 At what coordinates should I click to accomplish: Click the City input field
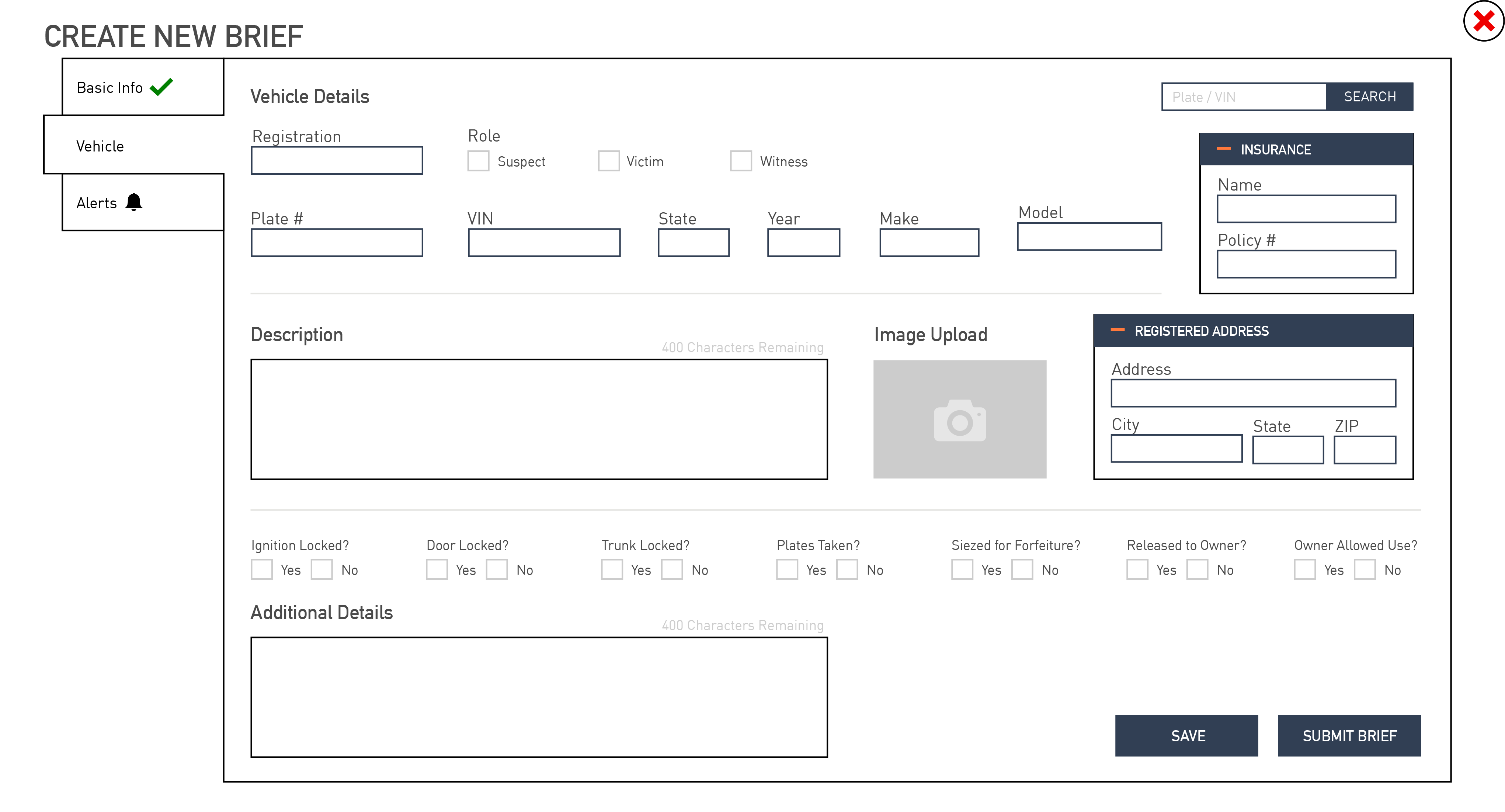[x=1176, y=449]
